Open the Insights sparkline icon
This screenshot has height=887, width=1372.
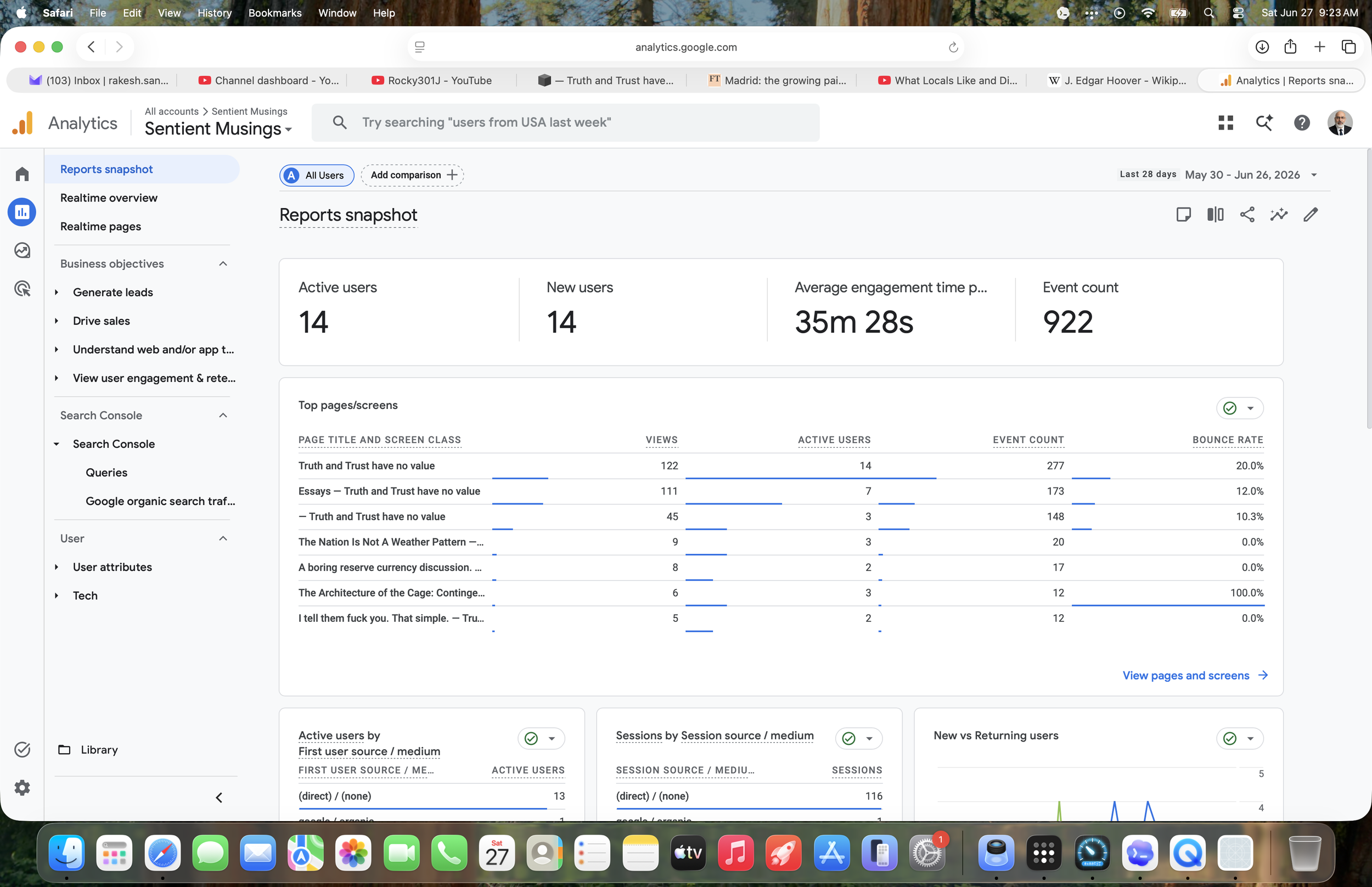(x=1279, y=215)
